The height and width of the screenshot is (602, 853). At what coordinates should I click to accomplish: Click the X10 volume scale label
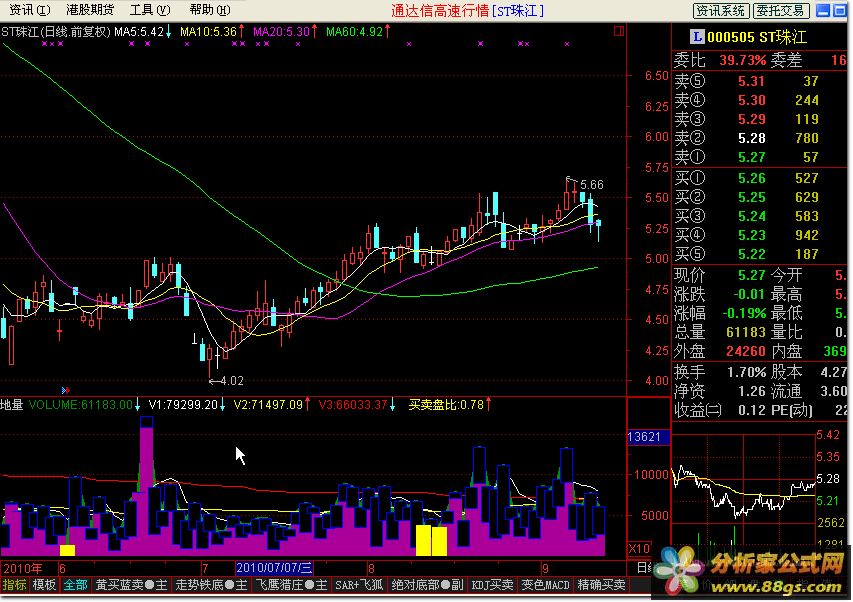pyautogui.click(x=639, y=548)
